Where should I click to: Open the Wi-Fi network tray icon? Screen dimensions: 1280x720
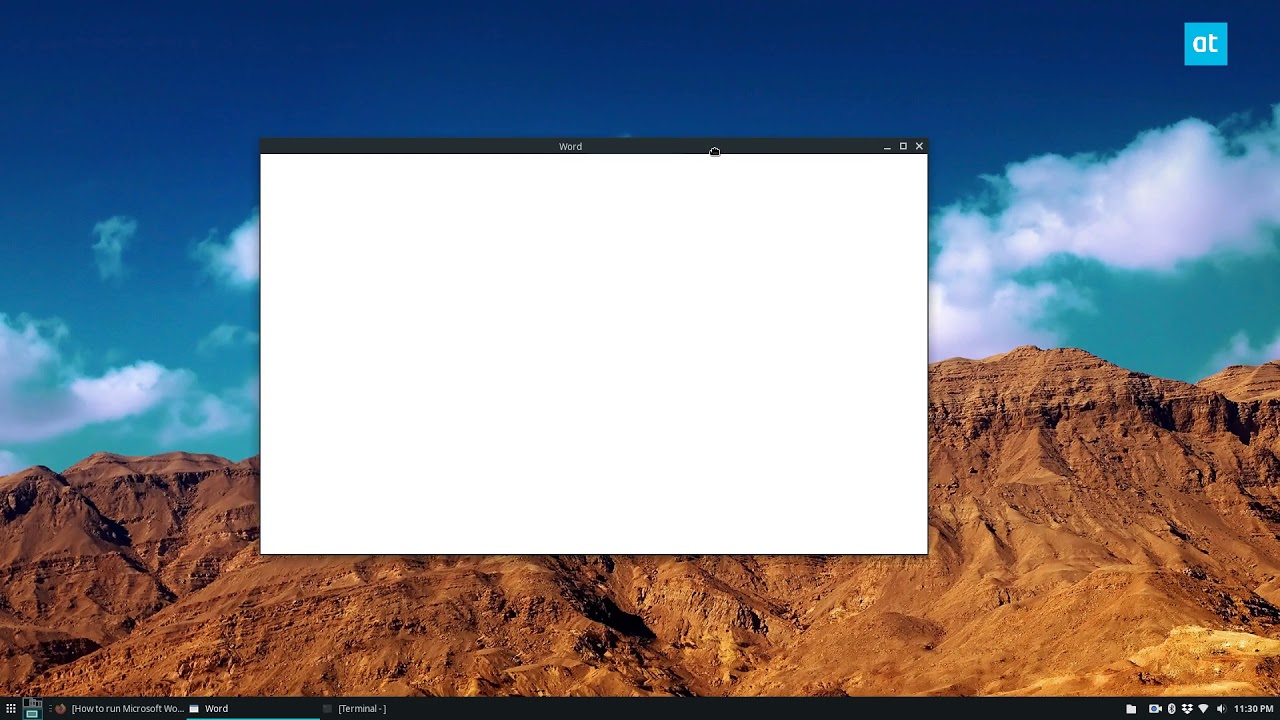pyautogui.click(x=1203, y=709)
